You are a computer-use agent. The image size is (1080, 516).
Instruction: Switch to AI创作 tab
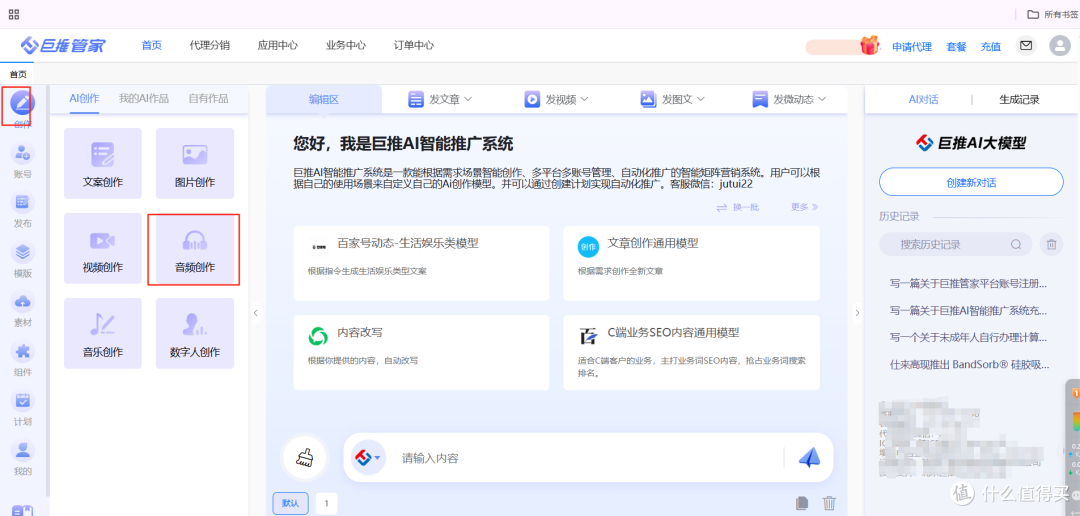pyautogui.click(x=84, y=99)
